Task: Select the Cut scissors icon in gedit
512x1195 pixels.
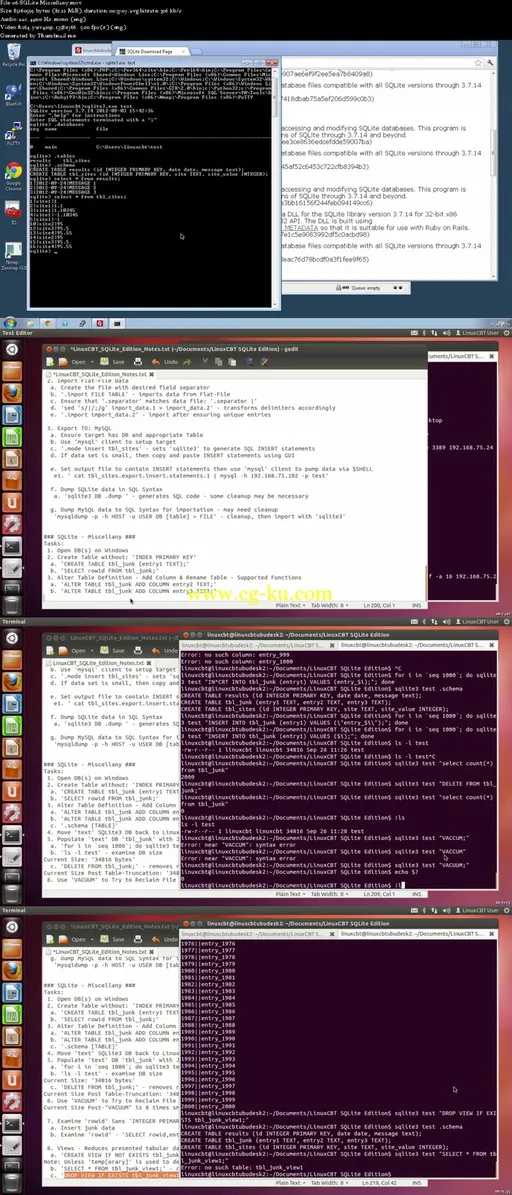Action: [x=205, y=362]
